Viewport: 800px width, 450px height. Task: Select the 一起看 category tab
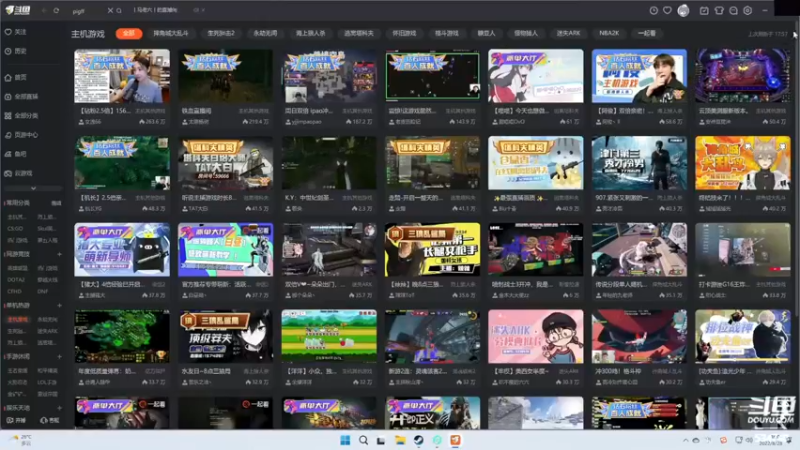646,33
